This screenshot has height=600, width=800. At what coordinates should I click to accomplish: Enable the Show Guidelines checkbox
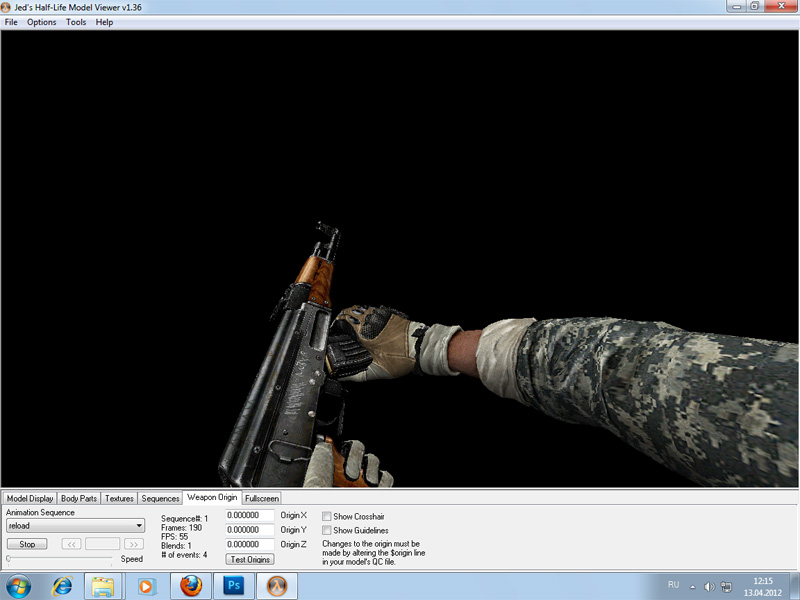pyautogui.click(x=327, y=530)
